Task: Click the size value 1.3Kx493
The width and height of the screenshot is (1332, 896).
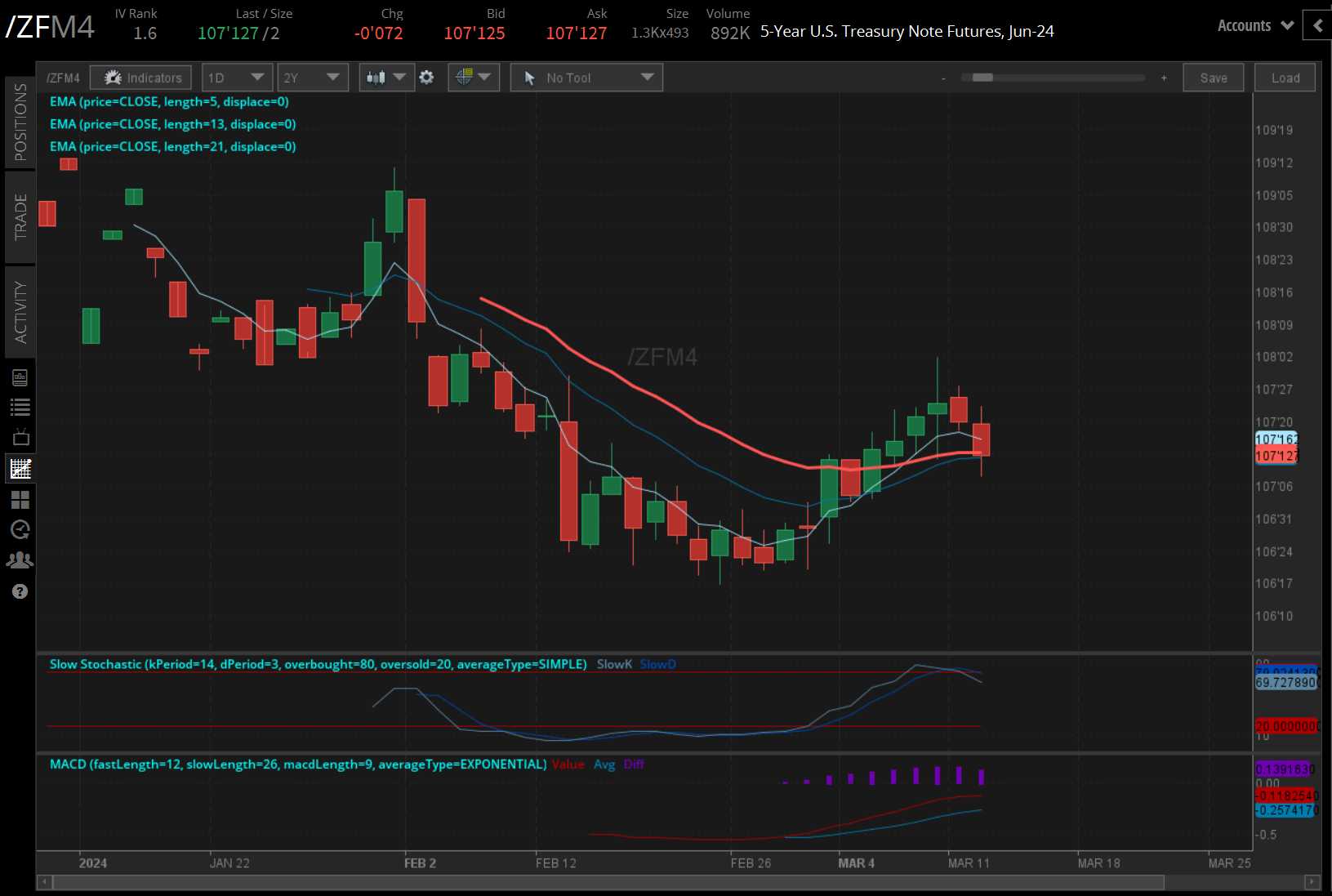Action: (660, 33)
